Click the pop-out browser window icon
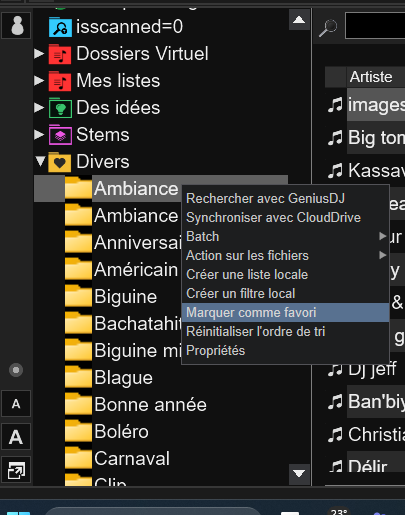The height and width of the screenshot is (515, 405). [x=16, y=470]
